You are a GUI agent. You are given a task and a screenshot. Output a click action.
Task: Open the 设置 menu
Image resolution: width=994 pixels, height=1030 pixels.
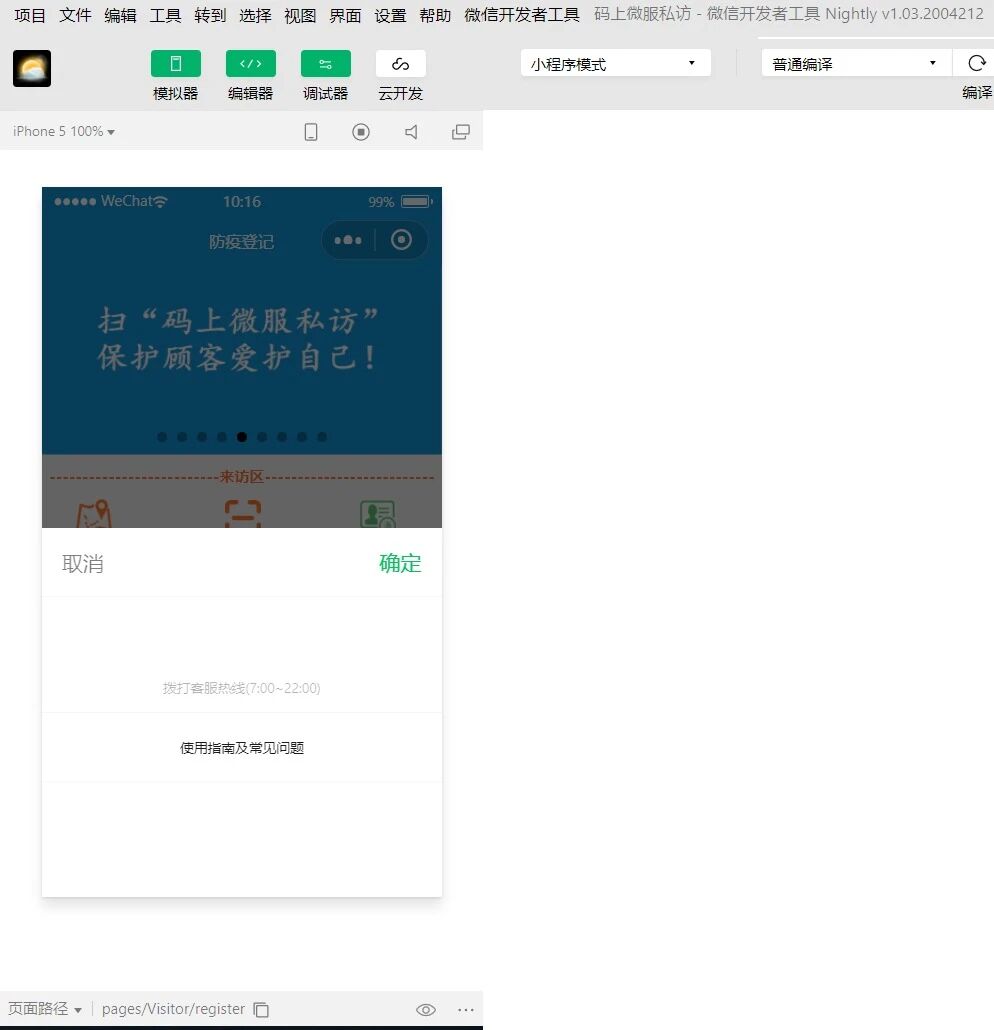pyautogui.click(x=390, y=15)
